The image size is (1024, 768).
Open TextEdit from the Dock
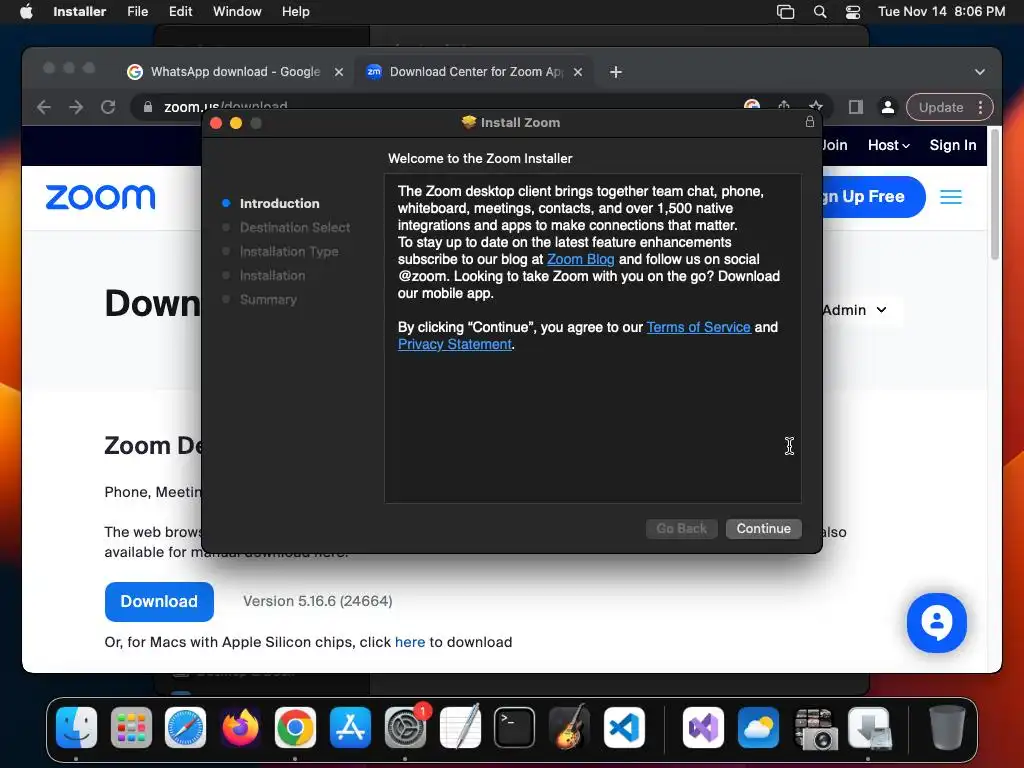460,727
